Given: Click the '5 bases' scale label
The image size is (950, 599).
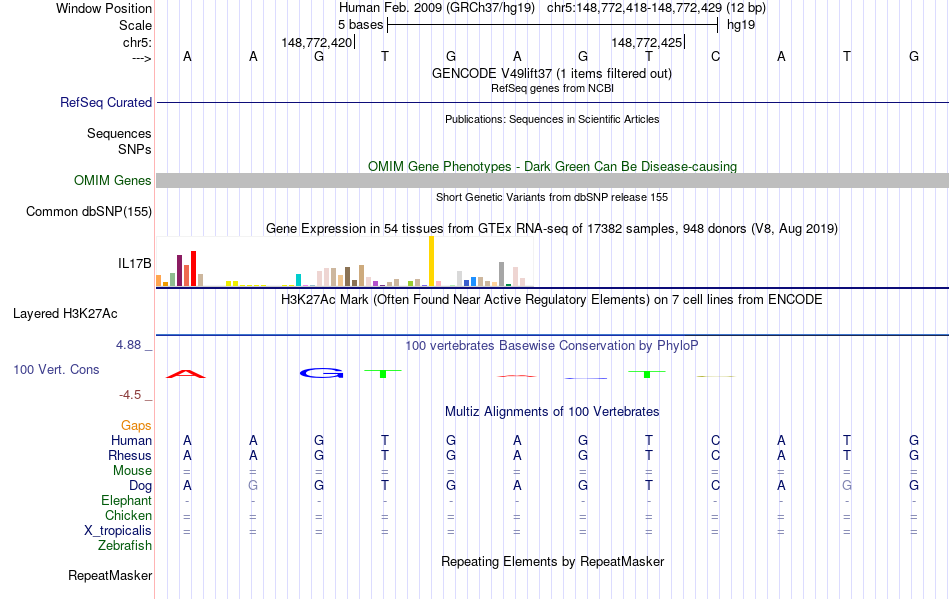Looking at the screenshot, I should pos(360,25).
